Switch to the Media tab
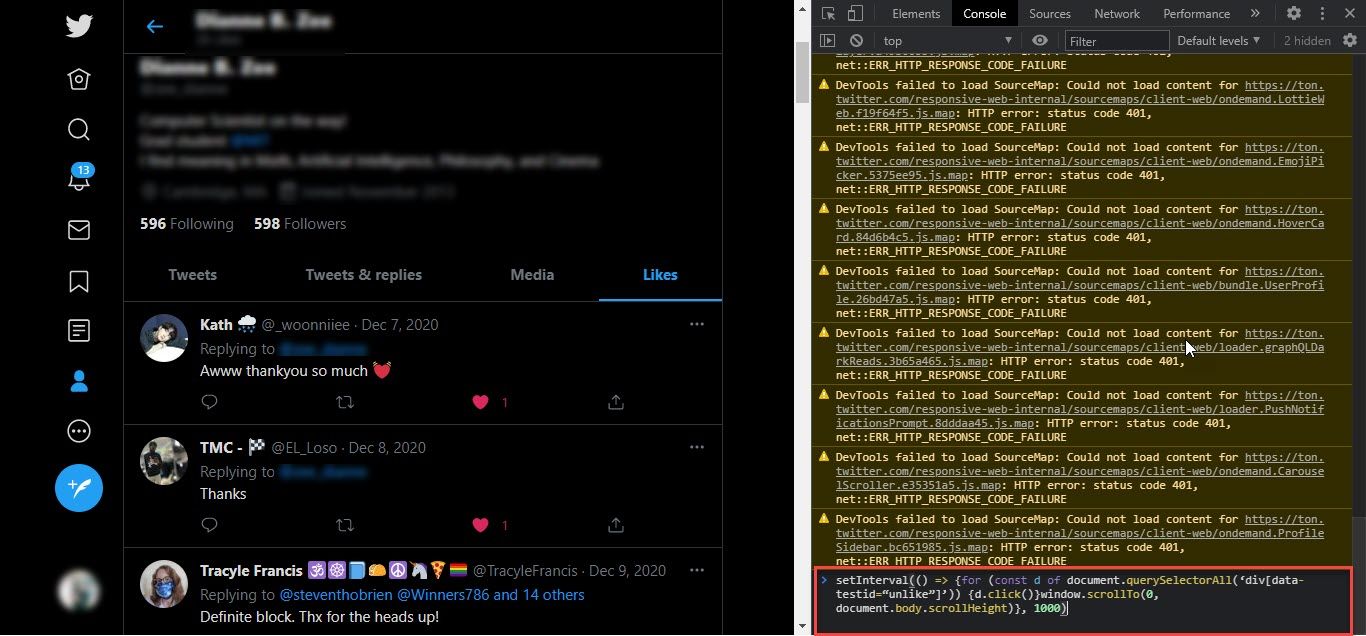The width and height of the screenshot is (1366, 636). coord(532,275)
